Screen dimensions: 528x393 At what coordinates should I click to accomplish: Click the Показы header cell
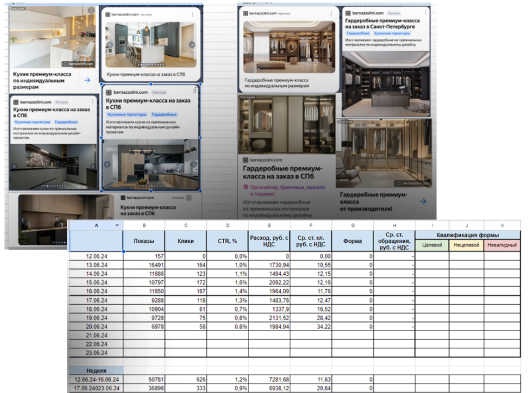point(144,241)
